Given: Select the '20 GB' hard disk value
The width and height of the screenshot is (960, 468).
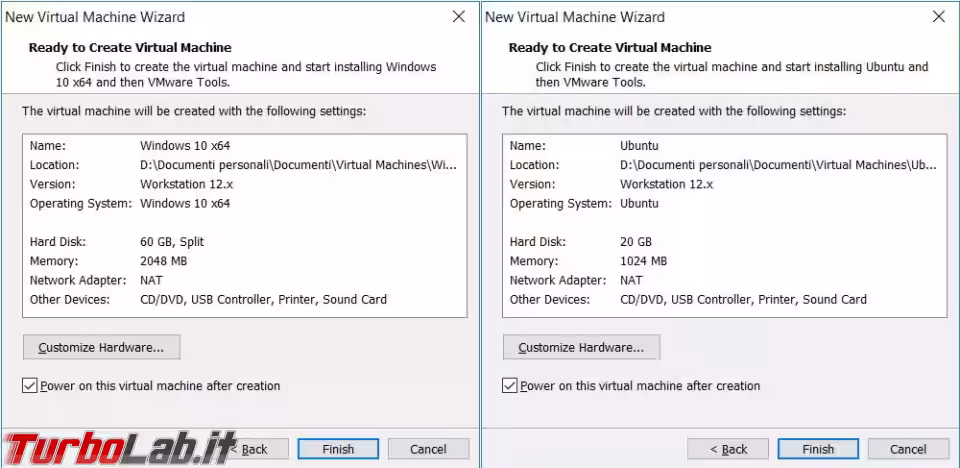Looking at the screenshot, I should tap(636, 241).
